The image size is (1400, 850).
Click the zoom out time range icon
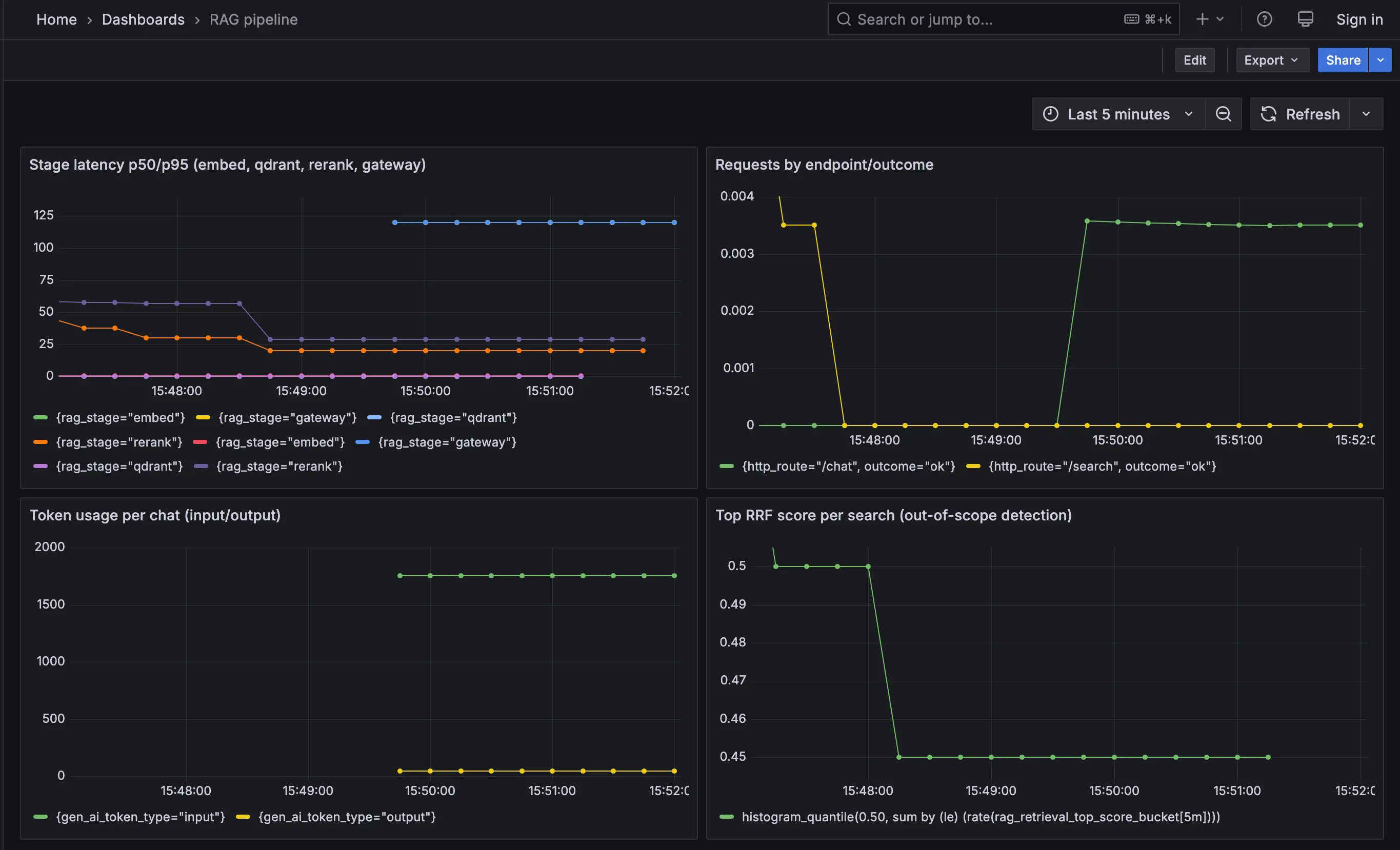click(x=1223, y=114)
